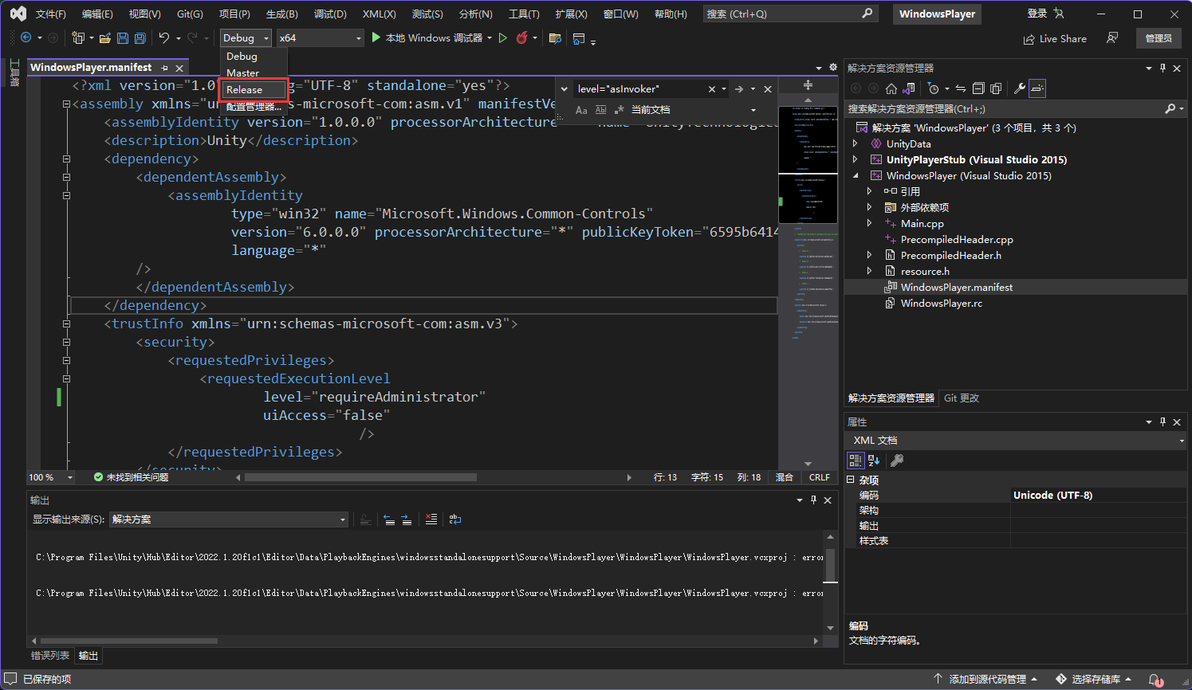
Task: Save the current file with the disk icon
Action: click(x=122, y=38)
